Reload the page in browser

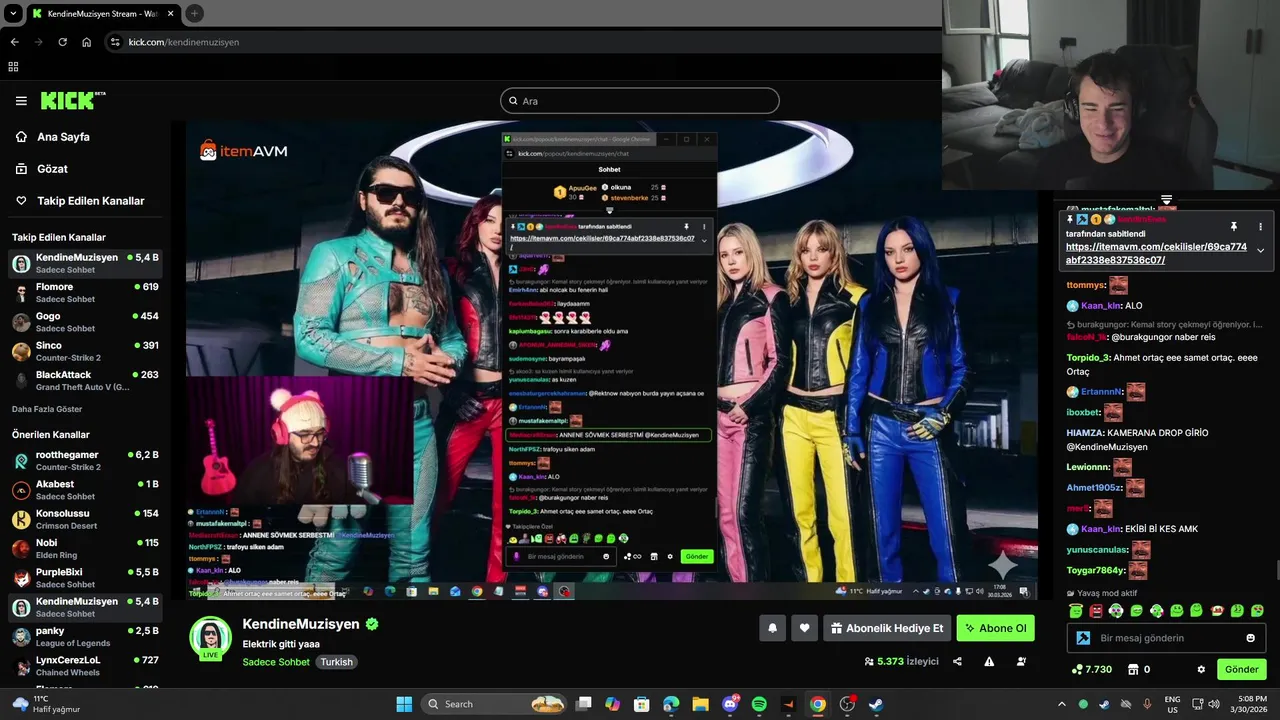tap(62, 42)
